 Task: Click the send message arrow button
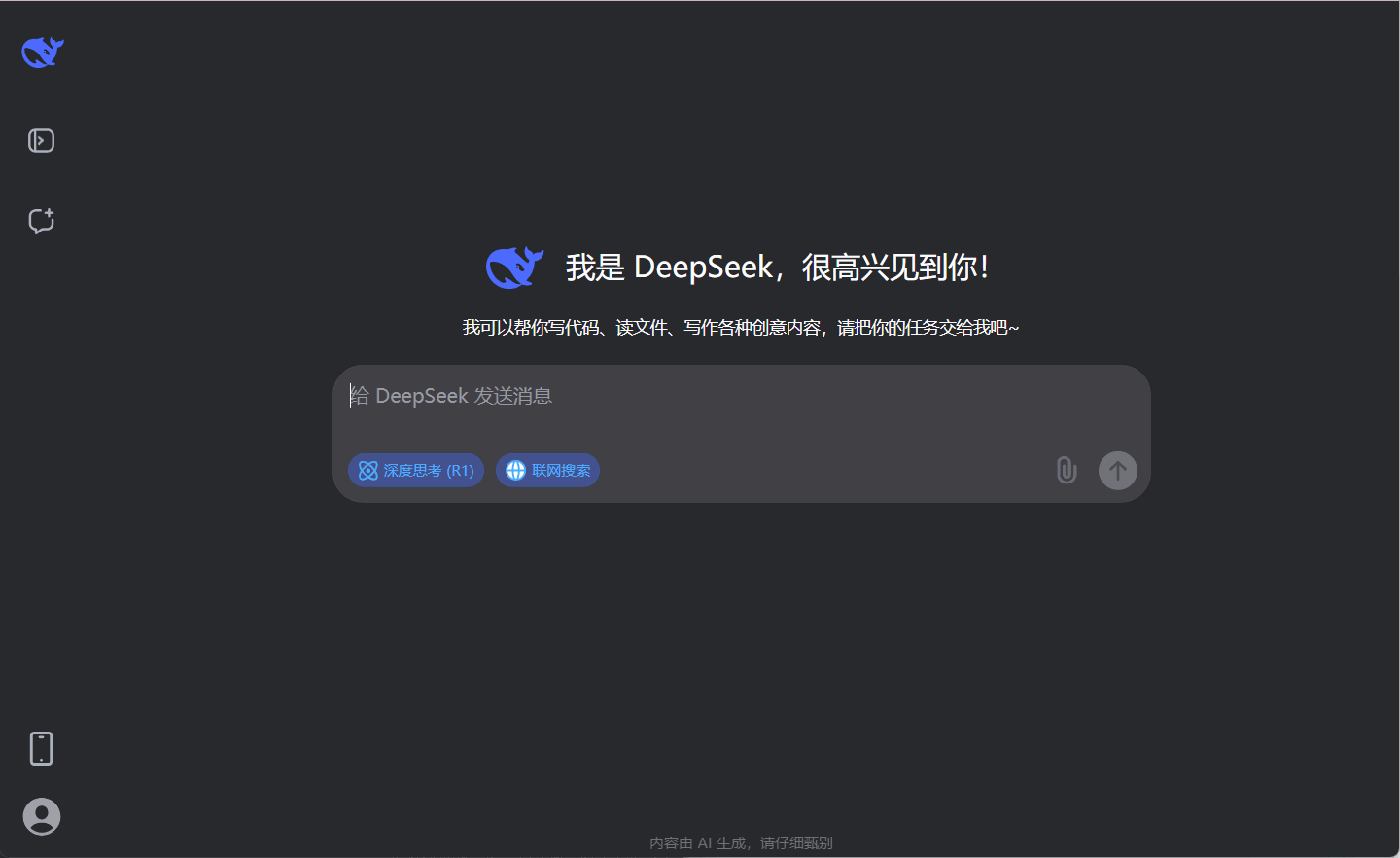pos(1118,471)
